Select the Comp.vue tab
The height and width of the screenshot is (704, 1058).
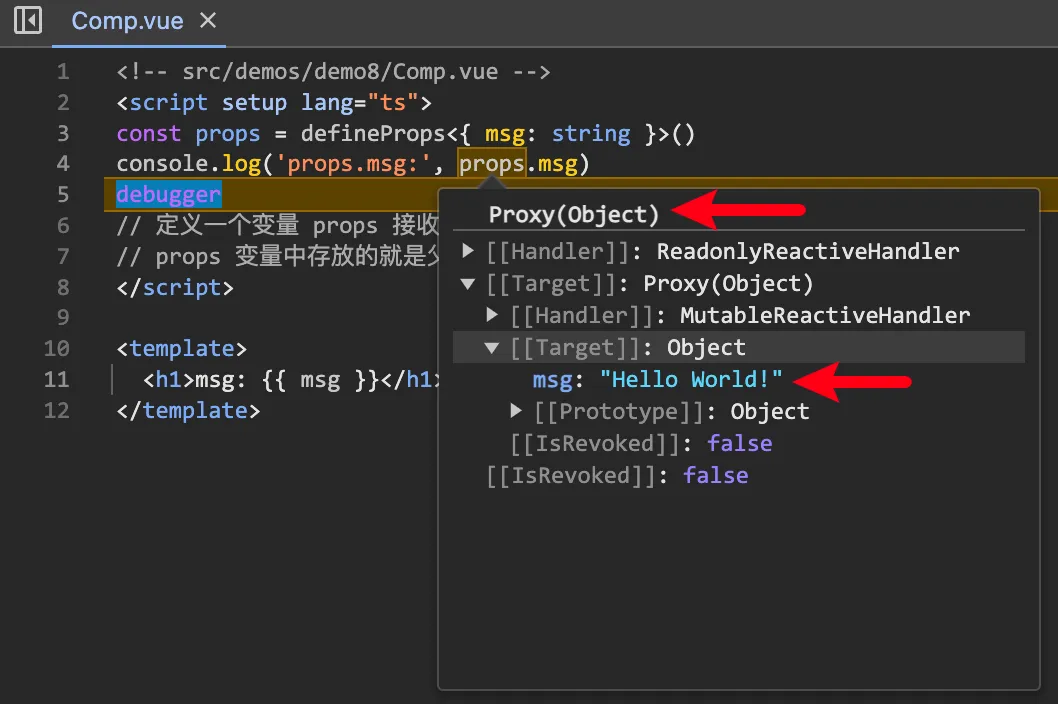(127, 21)
